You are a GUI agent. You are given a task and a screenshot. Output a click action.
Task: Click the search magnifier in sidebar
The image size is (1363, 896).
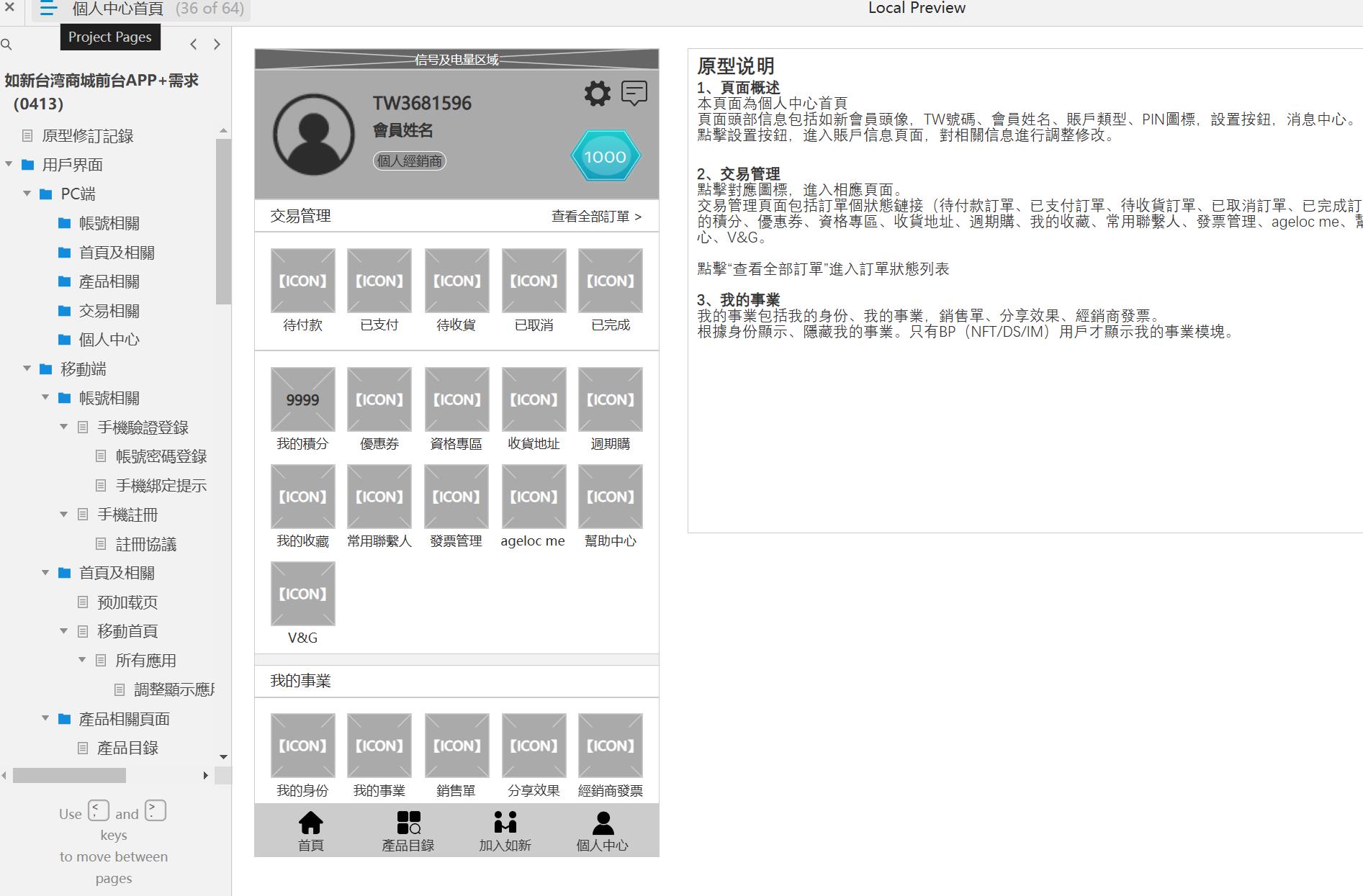click(x=6, y=45)
